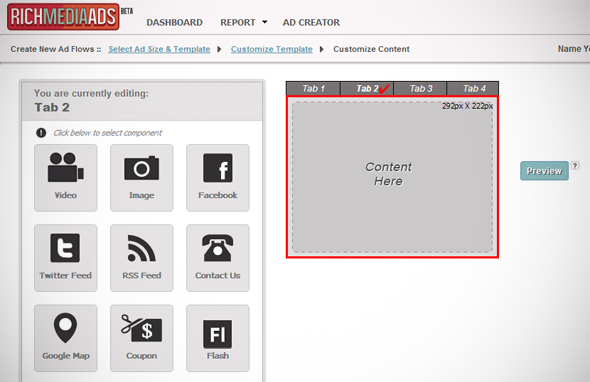Add the RSS Feed component
Viewport: 590px width, 382px height.
(141, 258)
